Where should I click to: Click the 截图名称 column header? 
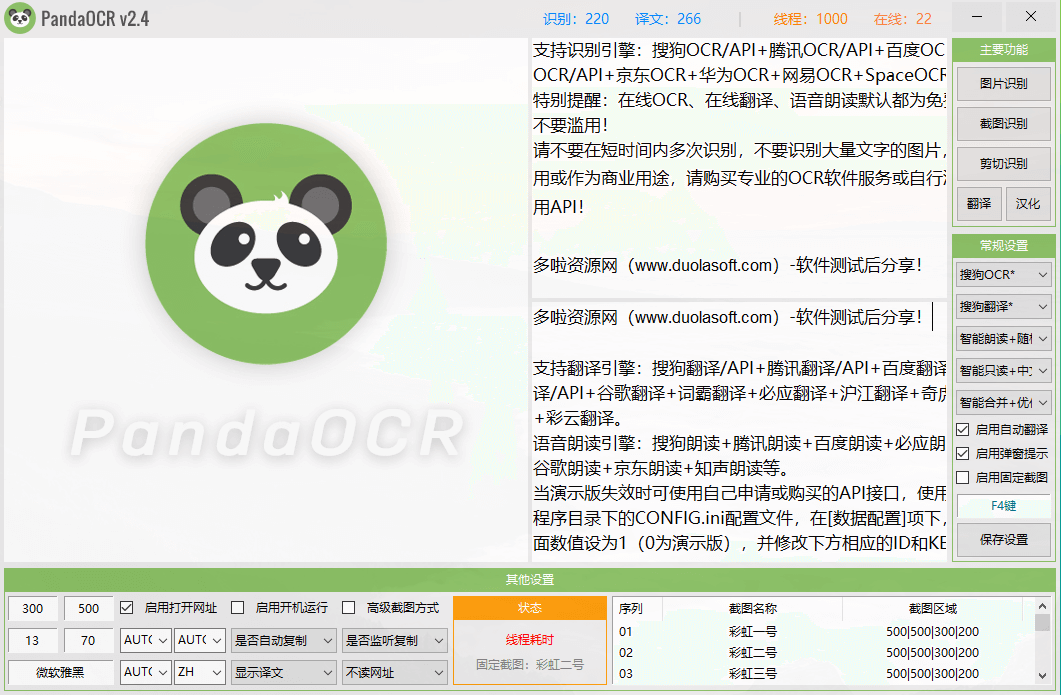pos(752,608)
